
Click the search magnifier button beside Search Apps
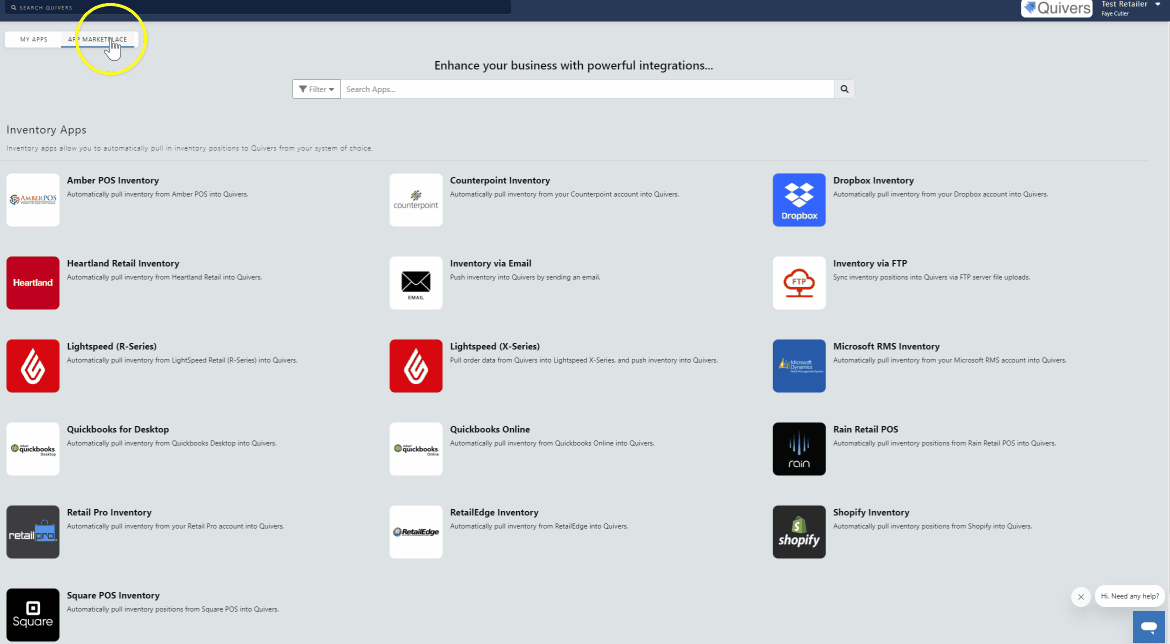pyautogui.click(x=844, y=90)
